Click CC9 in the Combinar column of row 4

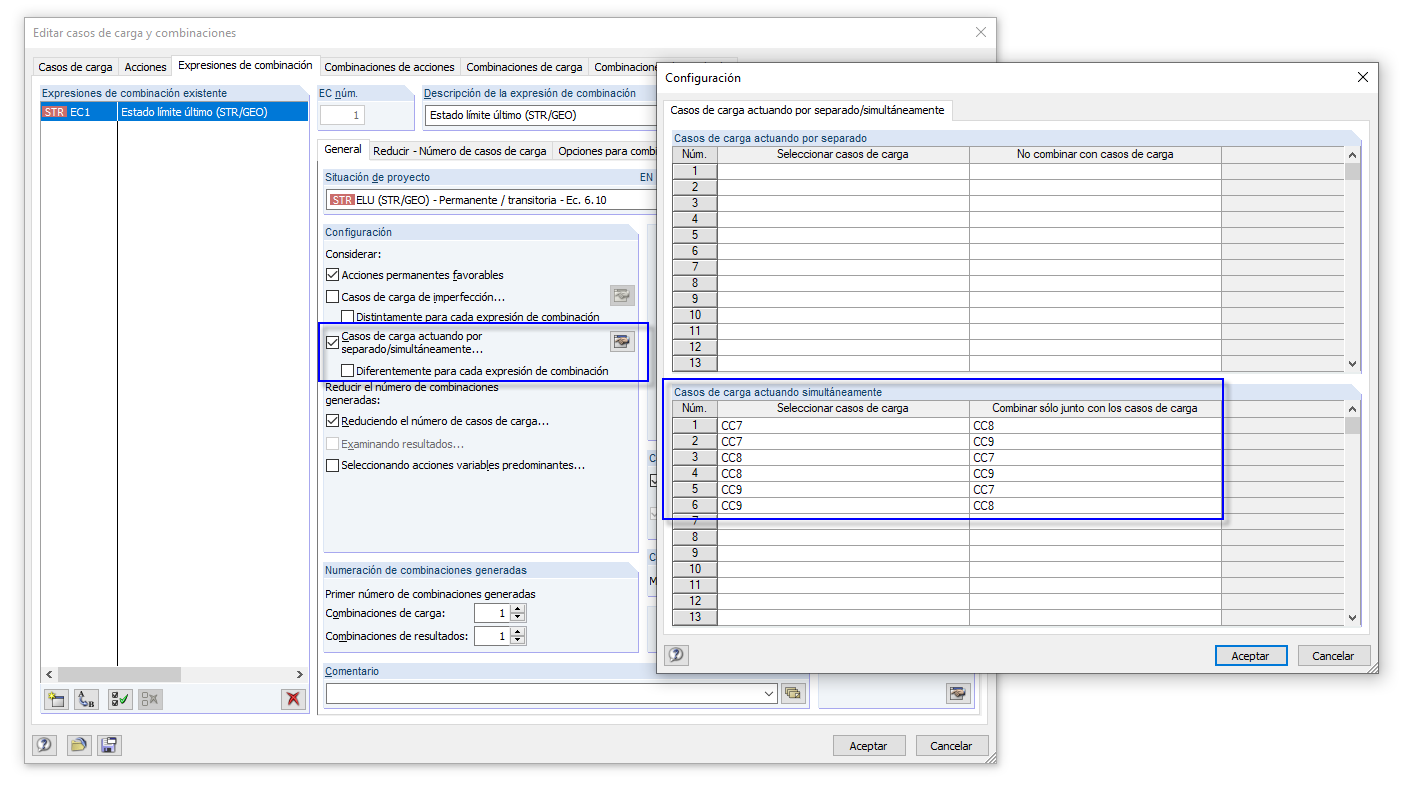1095,474
